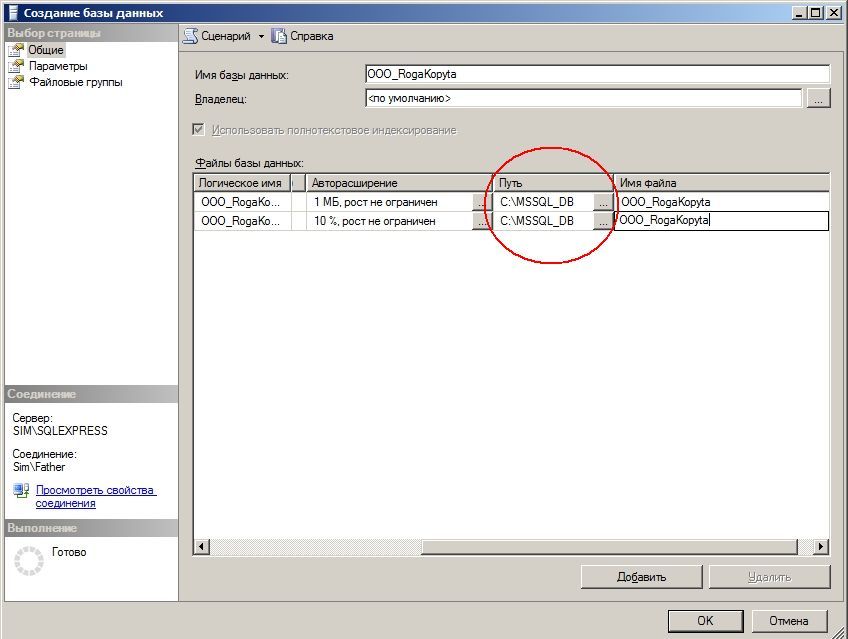
Task: Click the horizontal scrollbar thumb
Action: [x=610, y=547]
